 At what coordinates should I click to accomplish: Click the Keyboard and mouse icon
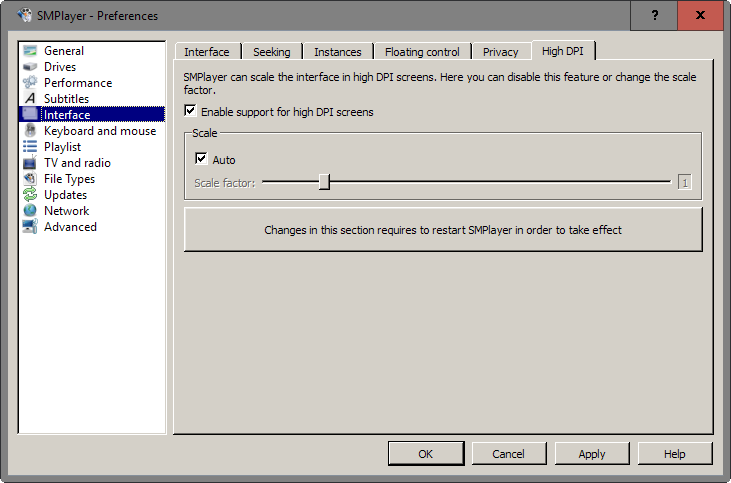point(30,131)
